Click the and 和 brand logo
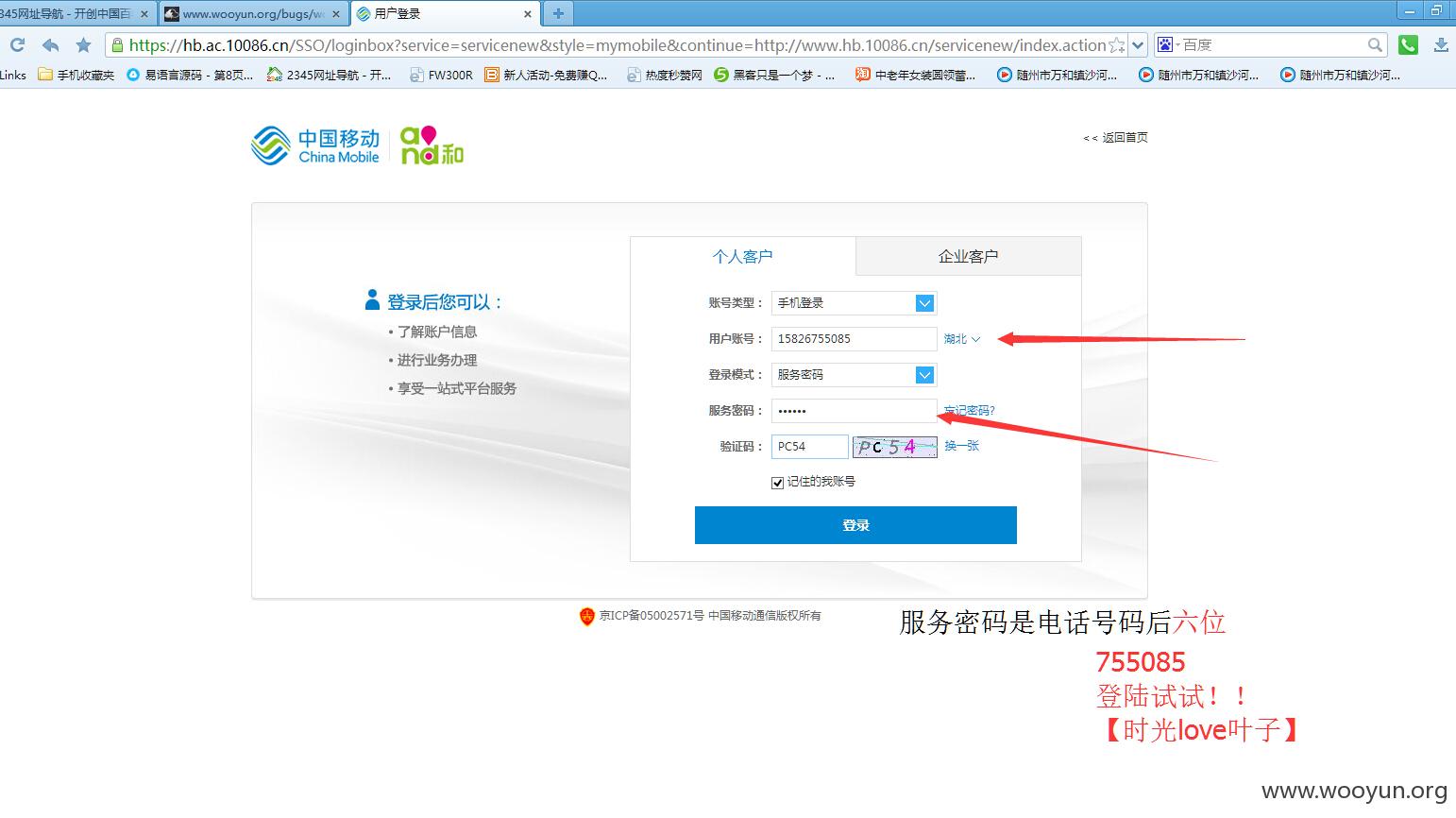 tap(432, 145)
